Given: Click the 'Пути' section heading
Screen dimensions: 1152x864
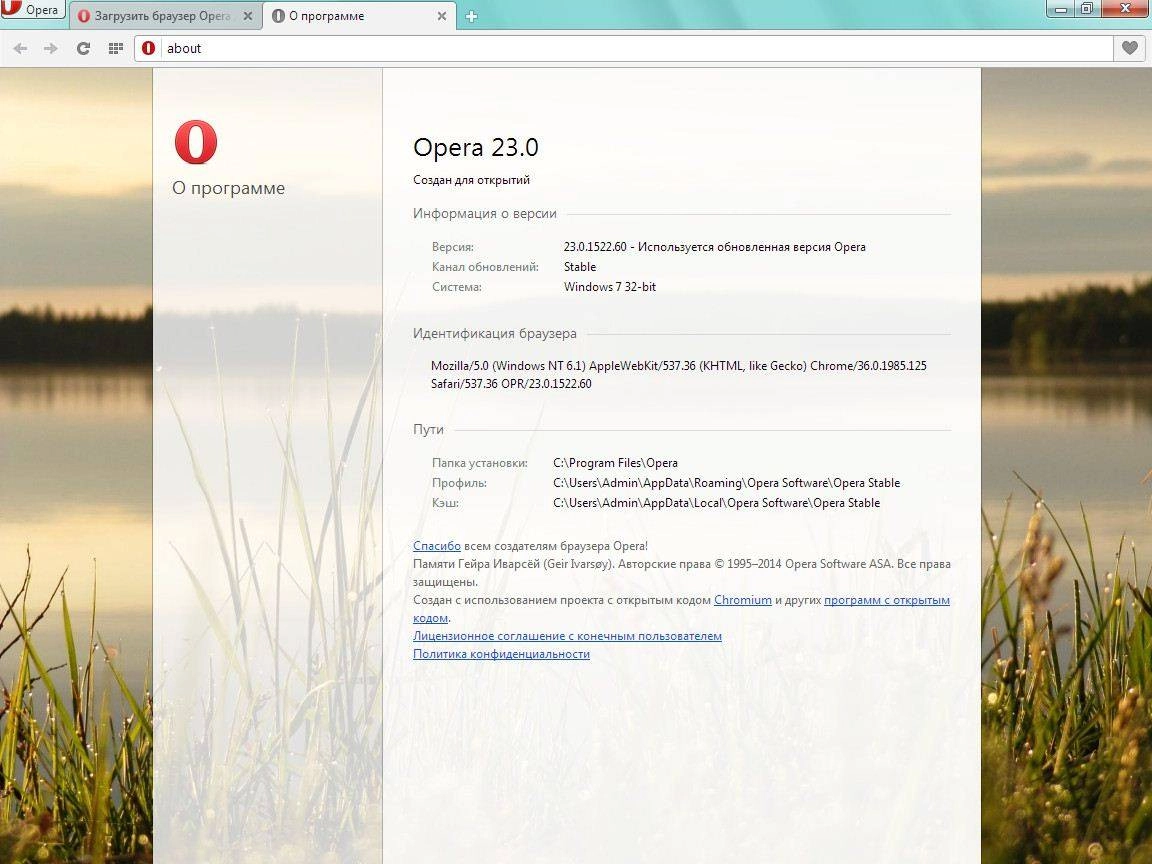Looking at the screenshot, I should (428, 430).
